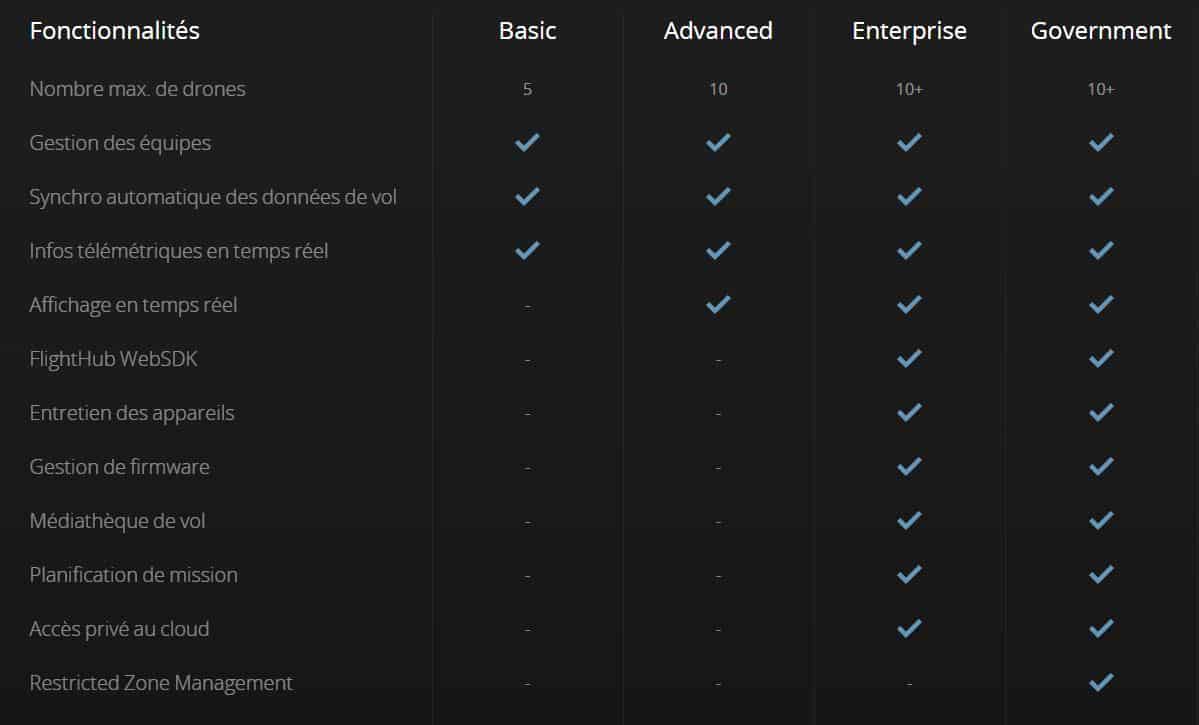Click the Fonctionnalités heading
The width and height of the screenshot is (1199, 725).
coord(115,31)
